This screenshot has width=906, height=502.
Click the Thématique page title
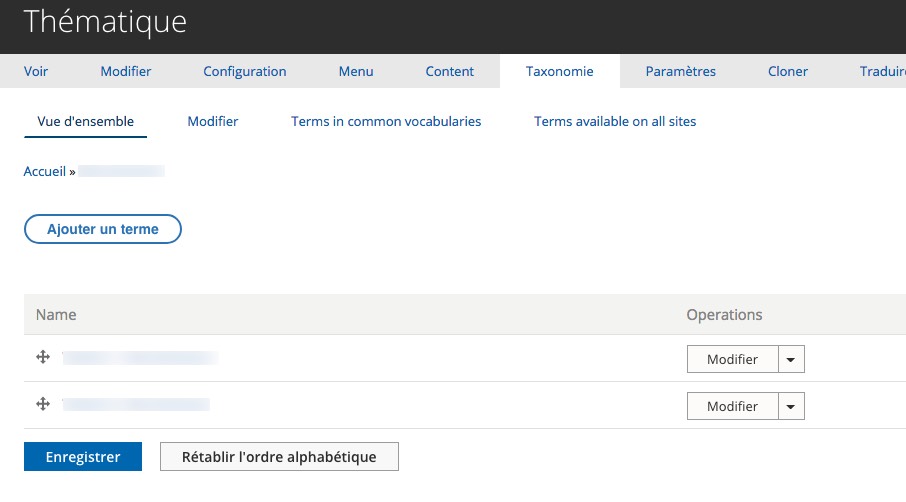tap(105, 22)
